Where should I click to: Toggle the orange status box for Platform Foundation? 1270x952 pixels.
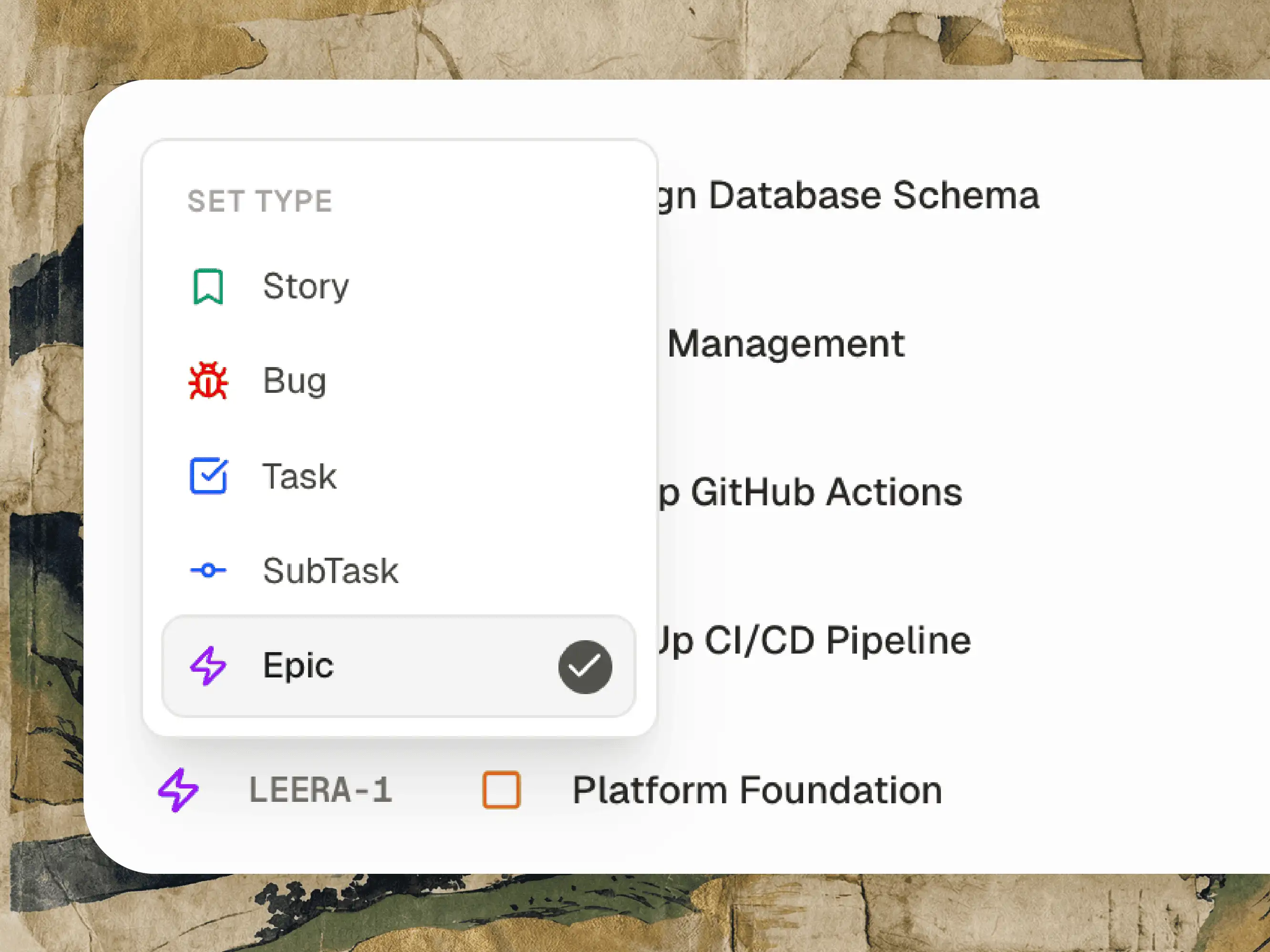coord(501,790)
